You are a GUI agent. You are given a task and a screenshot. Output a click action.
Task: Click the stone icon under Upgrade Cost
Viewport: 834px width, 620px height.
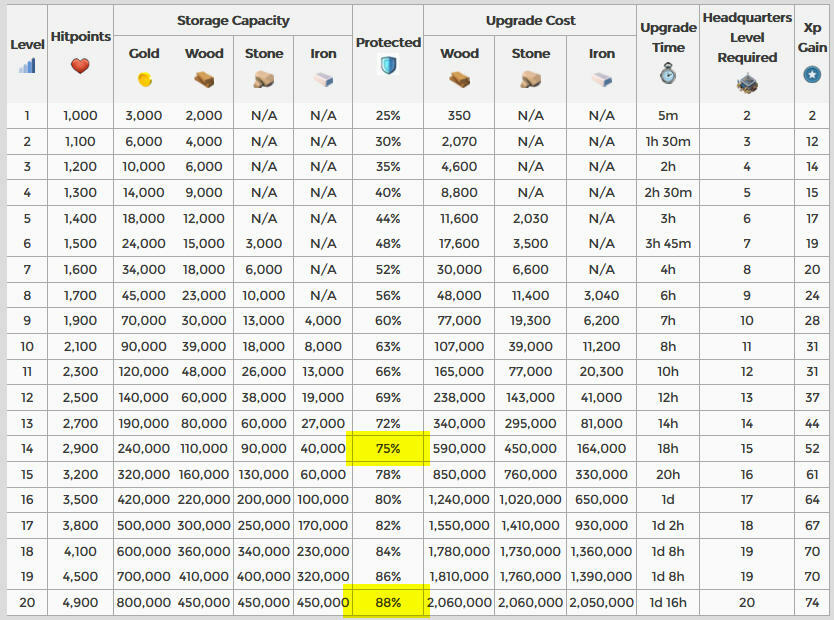point(530,79)
